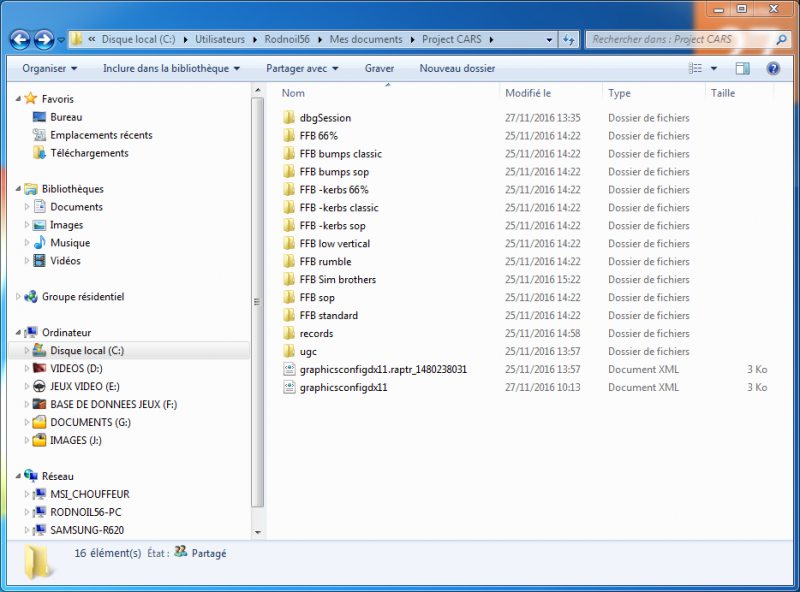The width and height of the screenshot is (800, 592).
Task: Select the dbgSession folder icon
Action: pyautogui.click(x=289, y=117)
